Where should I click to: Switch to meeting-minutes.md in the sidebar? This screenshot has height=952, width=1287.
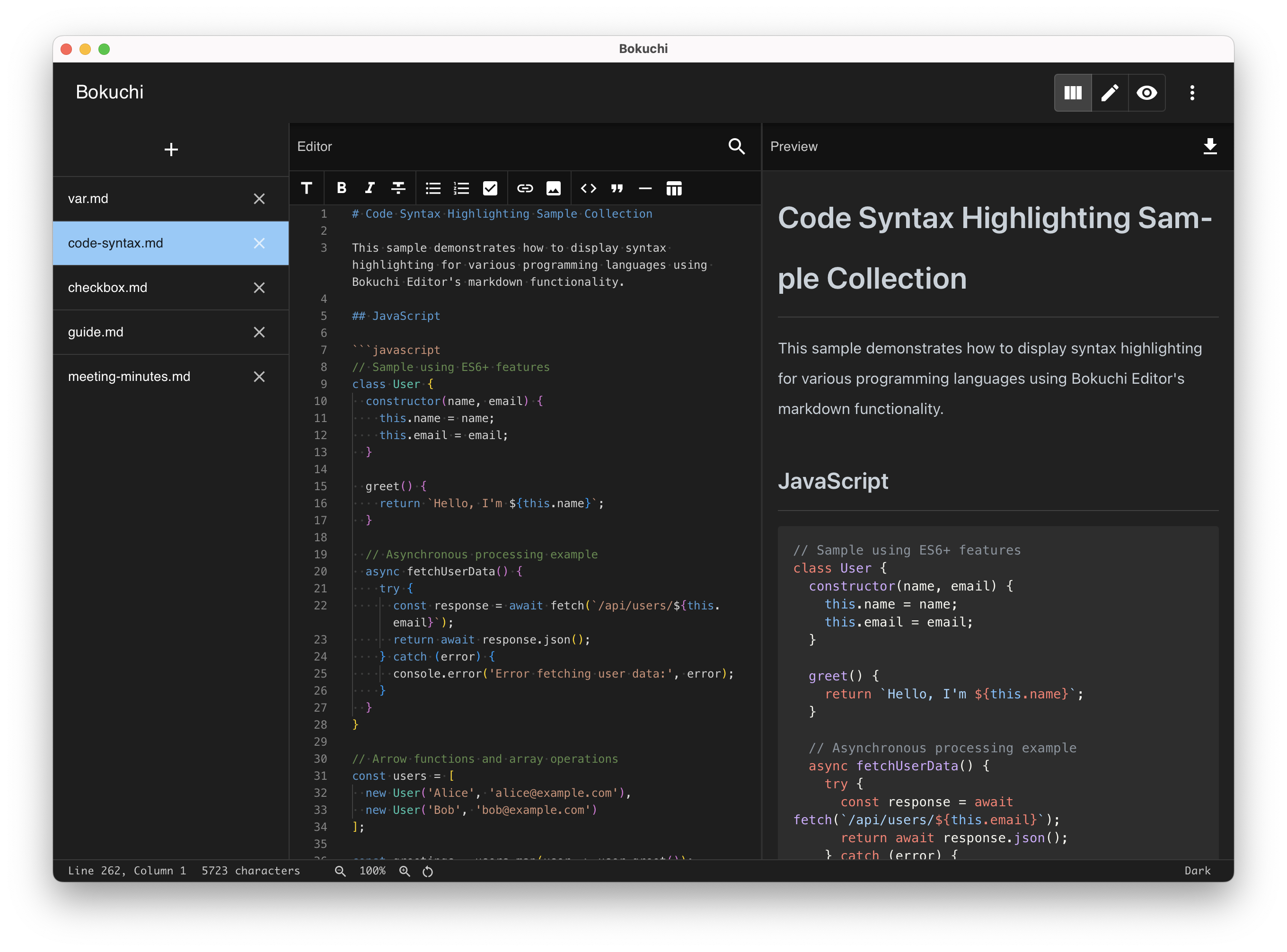[x=129, y=376]
